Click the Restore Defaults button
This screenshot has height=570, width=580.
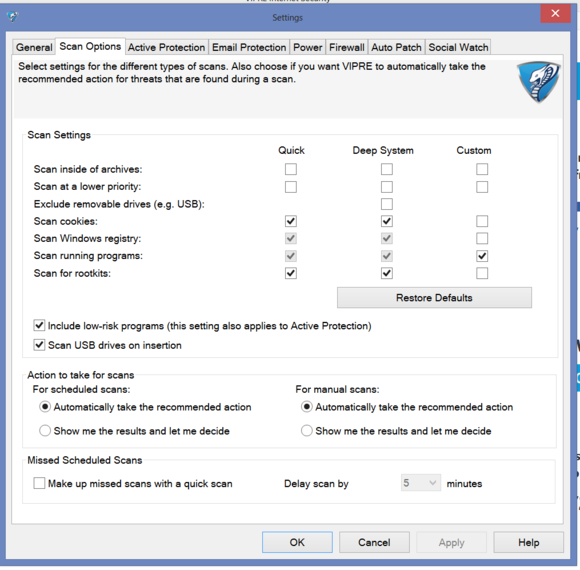click(x=434, y=297)
